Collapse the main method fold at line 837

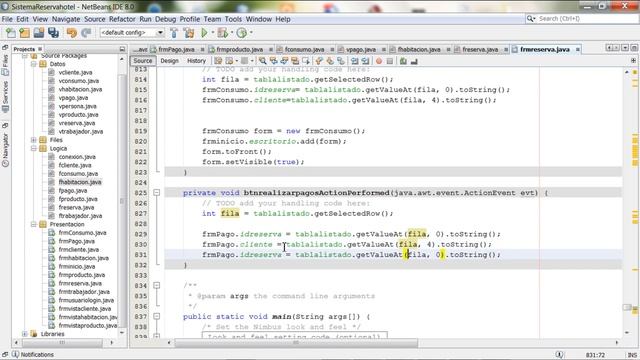pyautogui.click(x=156, y=316)
